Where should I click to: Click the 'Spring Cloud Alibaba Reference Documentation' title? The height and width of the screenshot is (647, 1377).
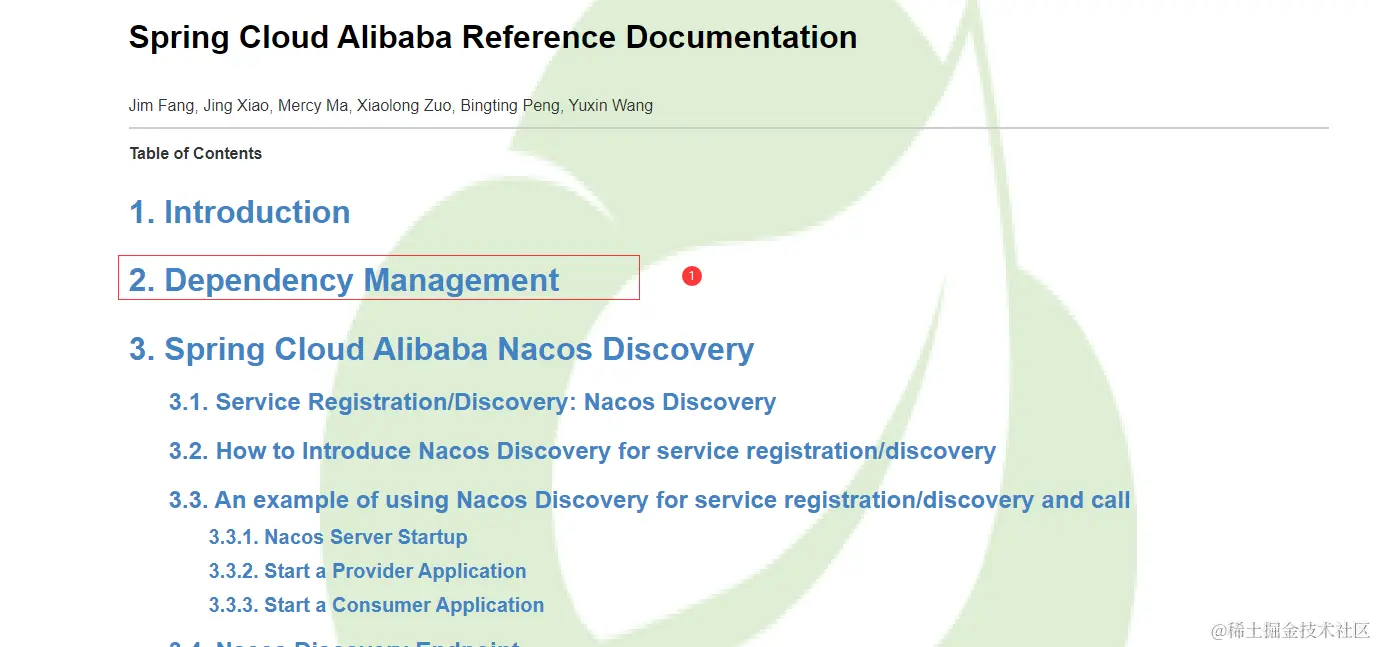[x=493, y=37]
